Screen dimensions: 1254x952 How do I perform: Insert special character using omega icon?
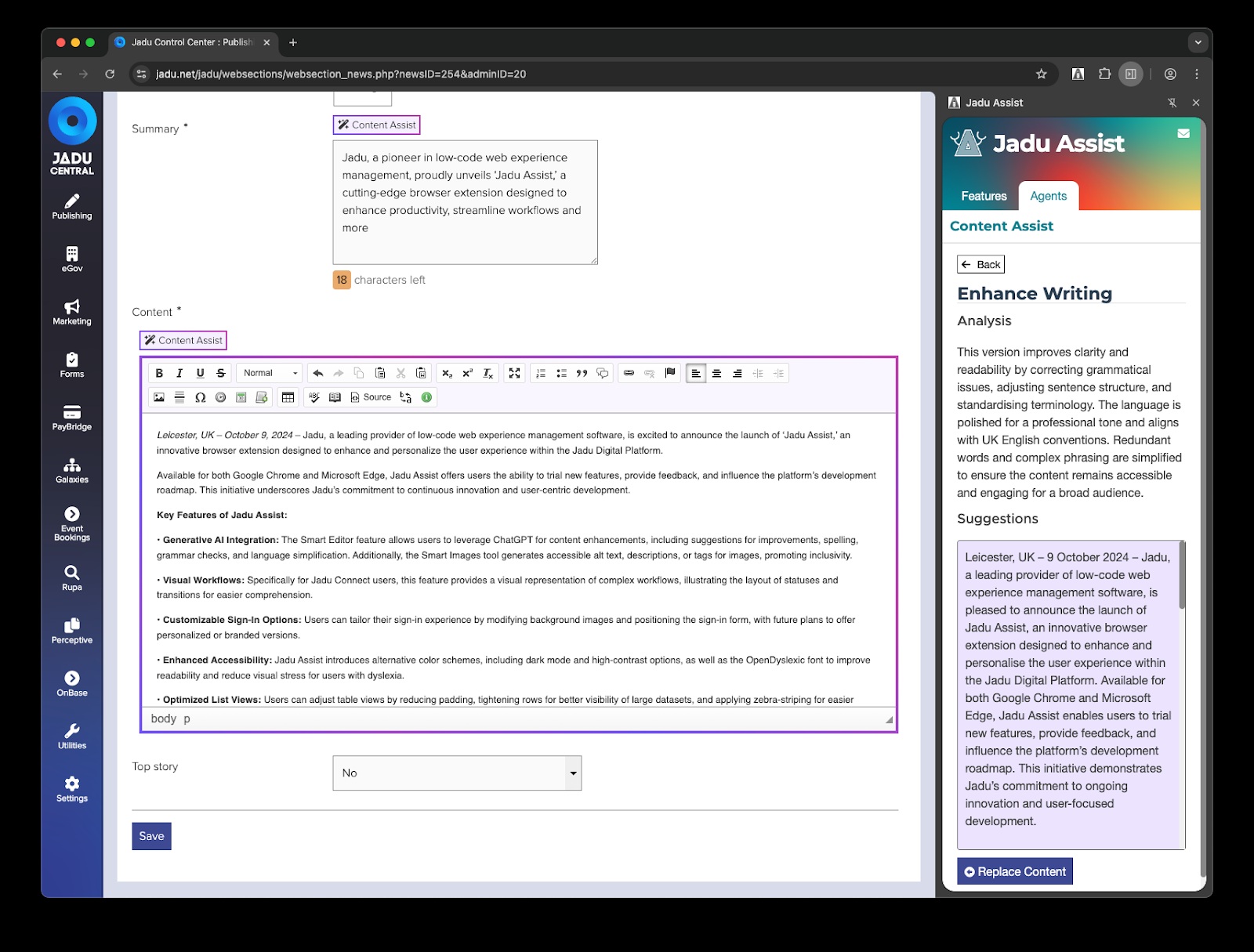click(x=200, y=397)
